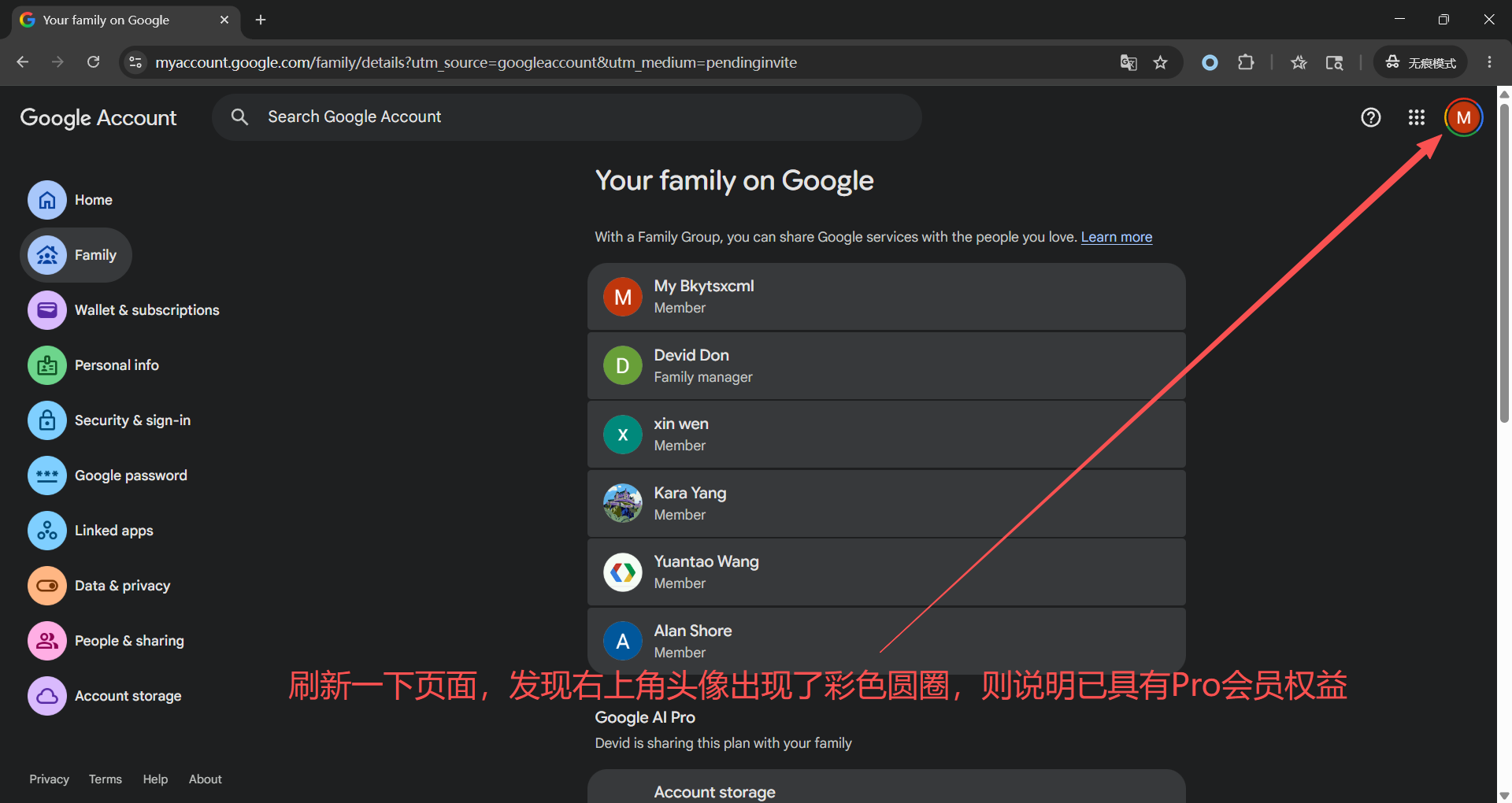1512x803 pixels.
Task: Open the bookmarks list star icon
Action: click(x=1299, y=62)
